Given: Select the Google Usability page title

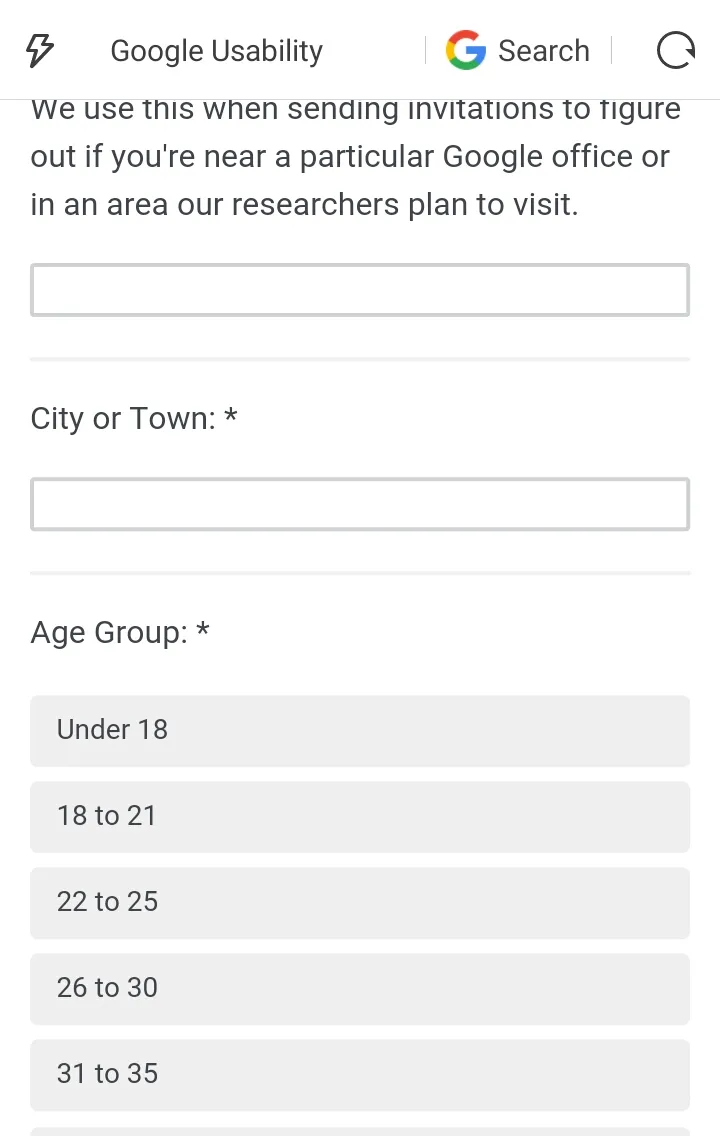Looking at the screenshot, I should 217,51.
